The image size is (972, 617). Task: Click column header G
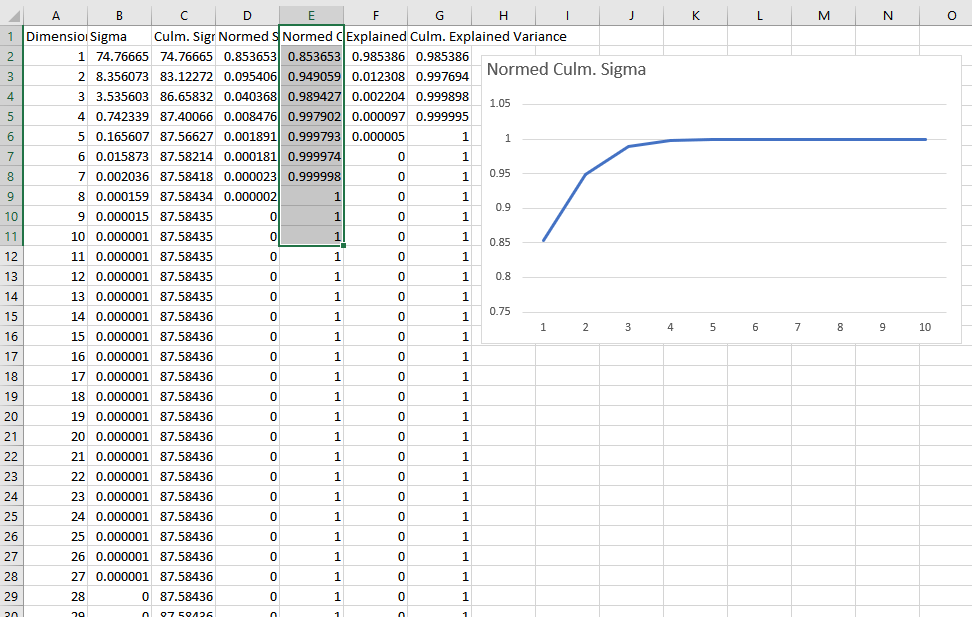pos(439,15)
